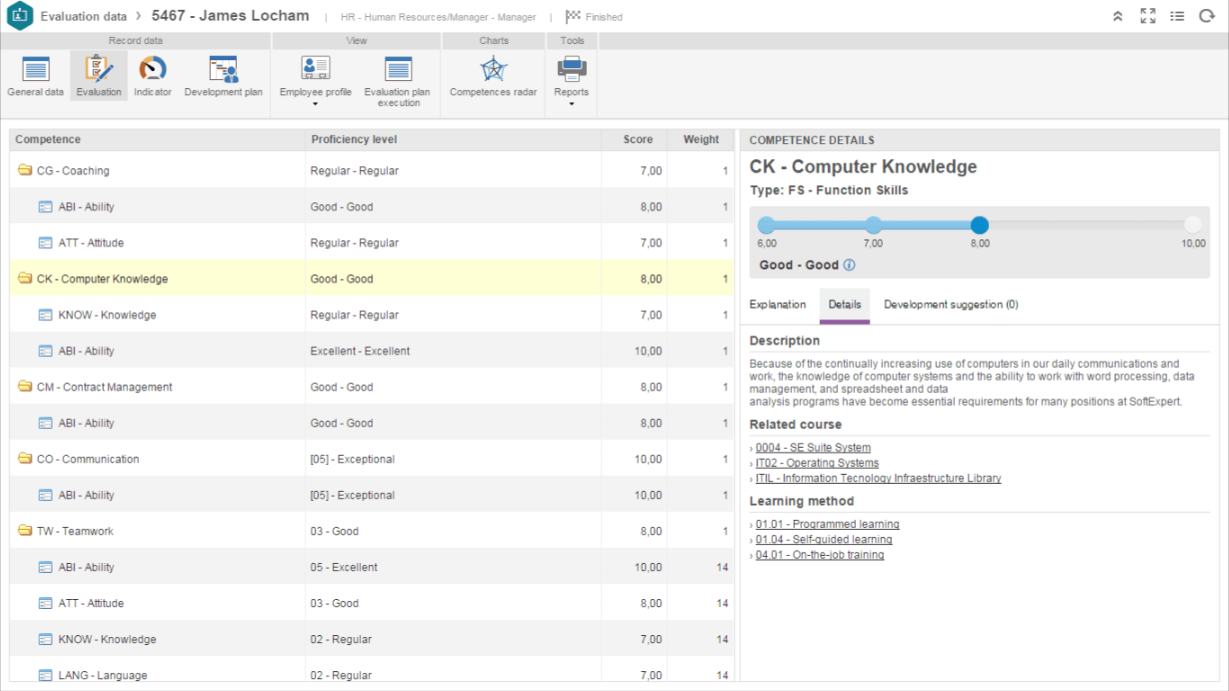Image resolution: width=1229 pixels, height=691 pixels.
Task: Open the 04.01 - On-the-job training link
Action: click(x=820, y=554)
